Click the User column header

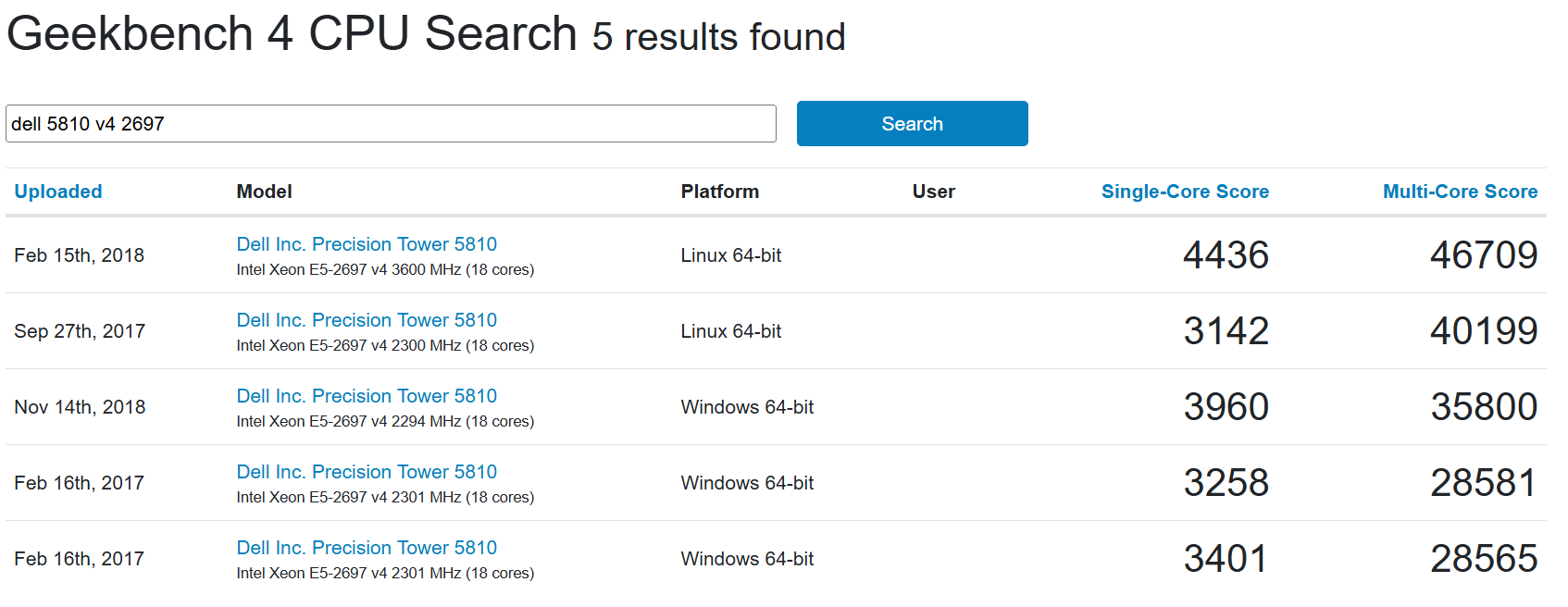coord(933,192)
